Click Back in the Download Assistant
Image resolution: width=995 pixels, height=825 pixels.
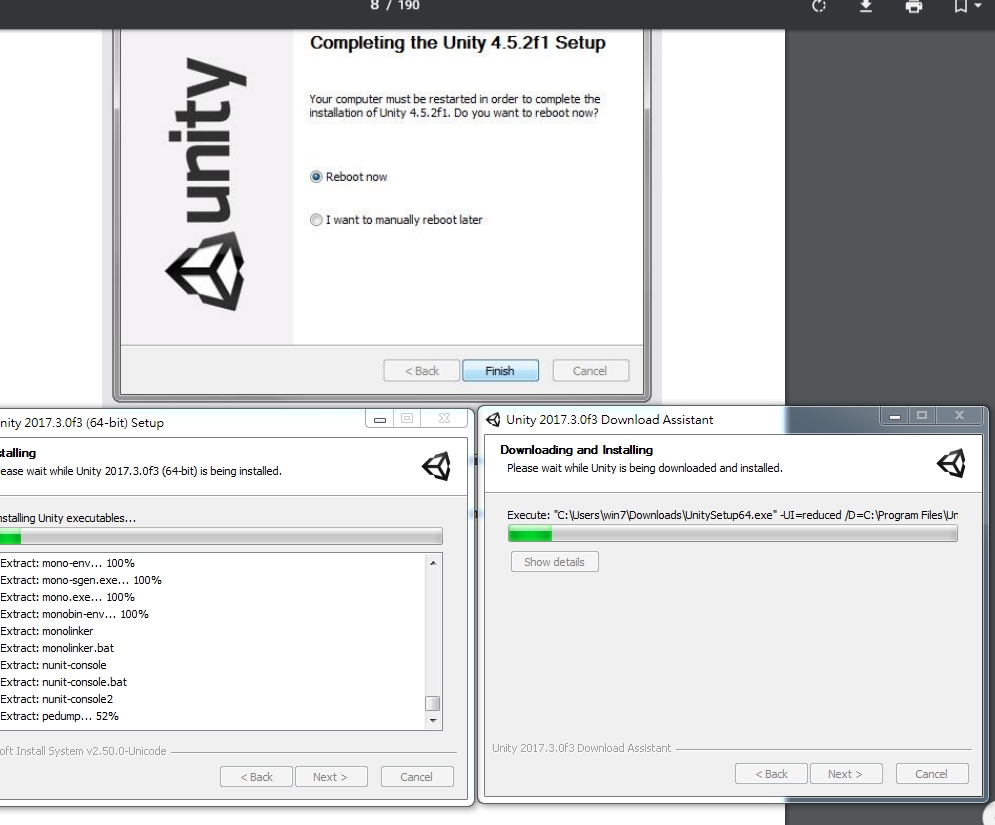click(771, 773)
